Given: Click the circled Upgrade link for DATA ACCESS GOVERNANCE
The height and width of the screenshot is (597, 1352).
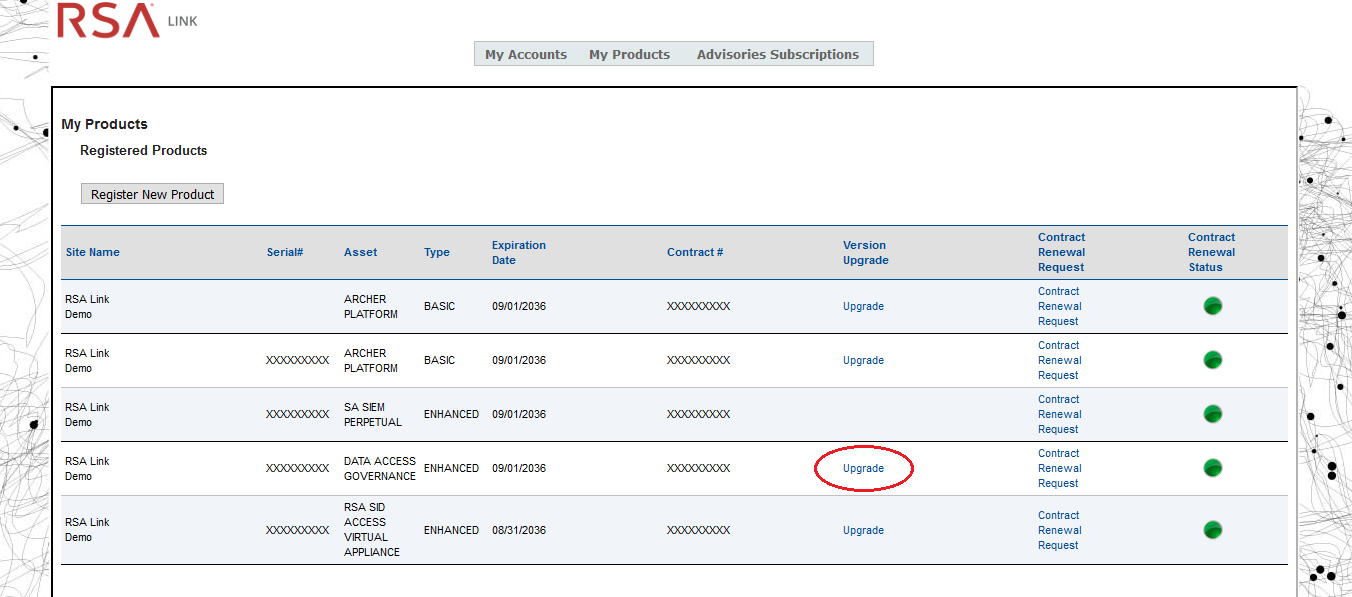Looking at the screenshot, I should pyautogui.click(x=863, y=467).
